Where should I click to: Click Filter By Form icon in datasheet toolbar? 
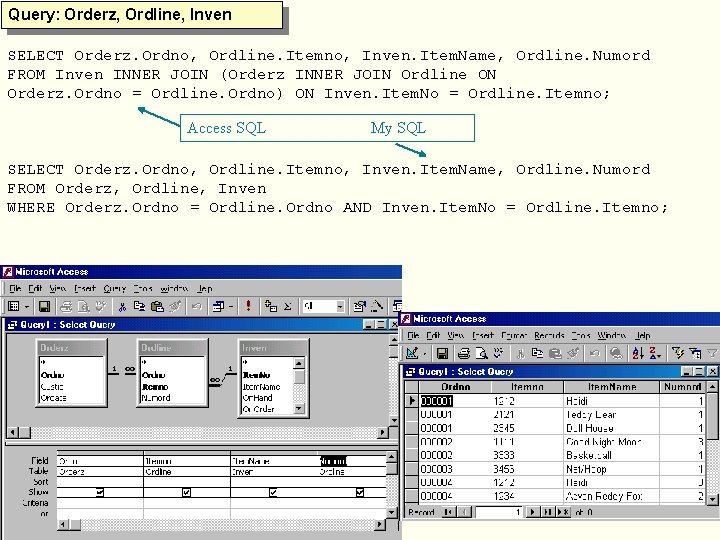coord(695,353)
